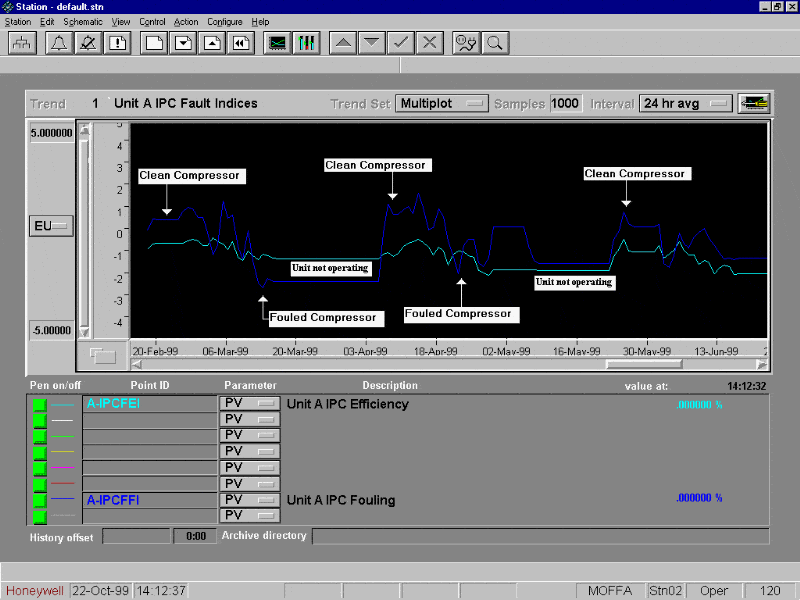The image size is (800, 600).
Task: Open PV parameter dropdown for Unit A IPC Efficiency
Action: (248, 403)
